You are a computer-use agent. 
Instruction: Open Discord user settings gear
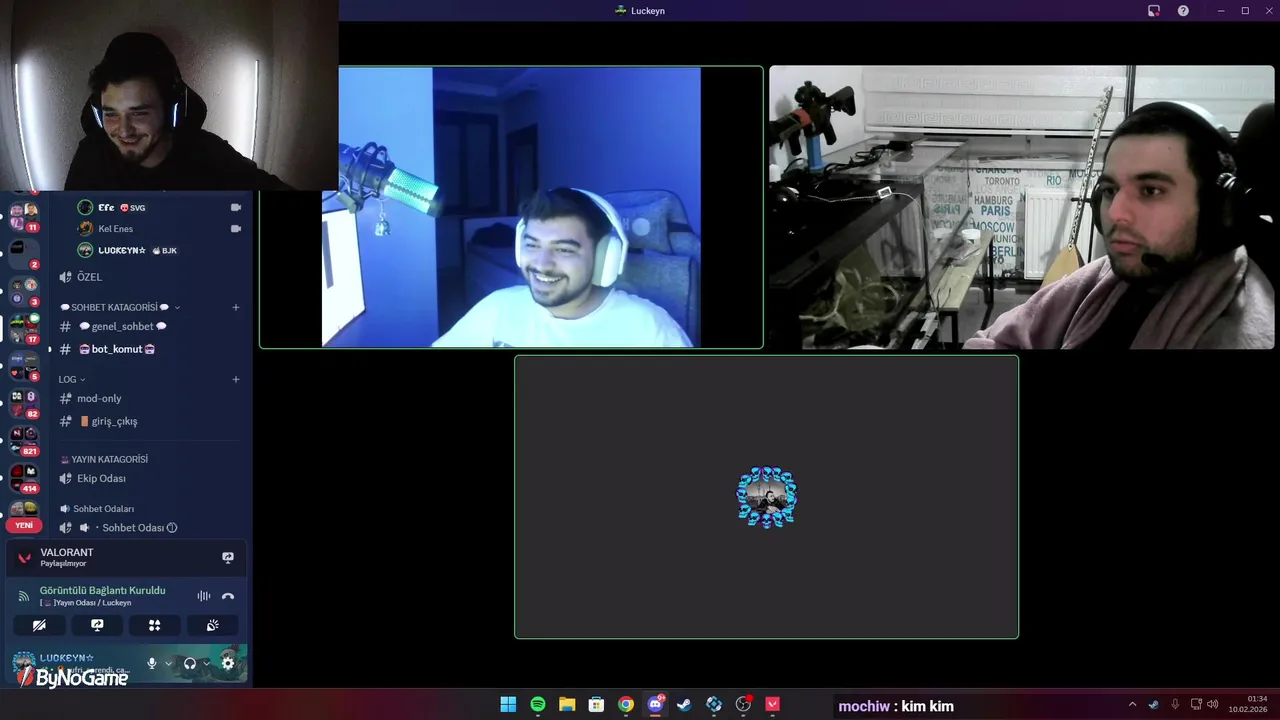(228, 663)
